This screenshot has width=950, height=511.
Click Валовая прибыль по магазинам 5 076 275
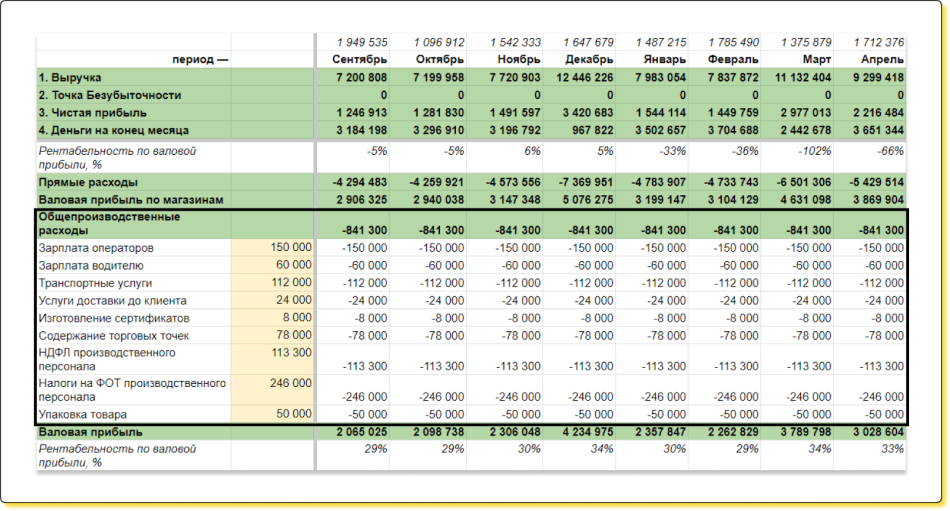(588, 200)
